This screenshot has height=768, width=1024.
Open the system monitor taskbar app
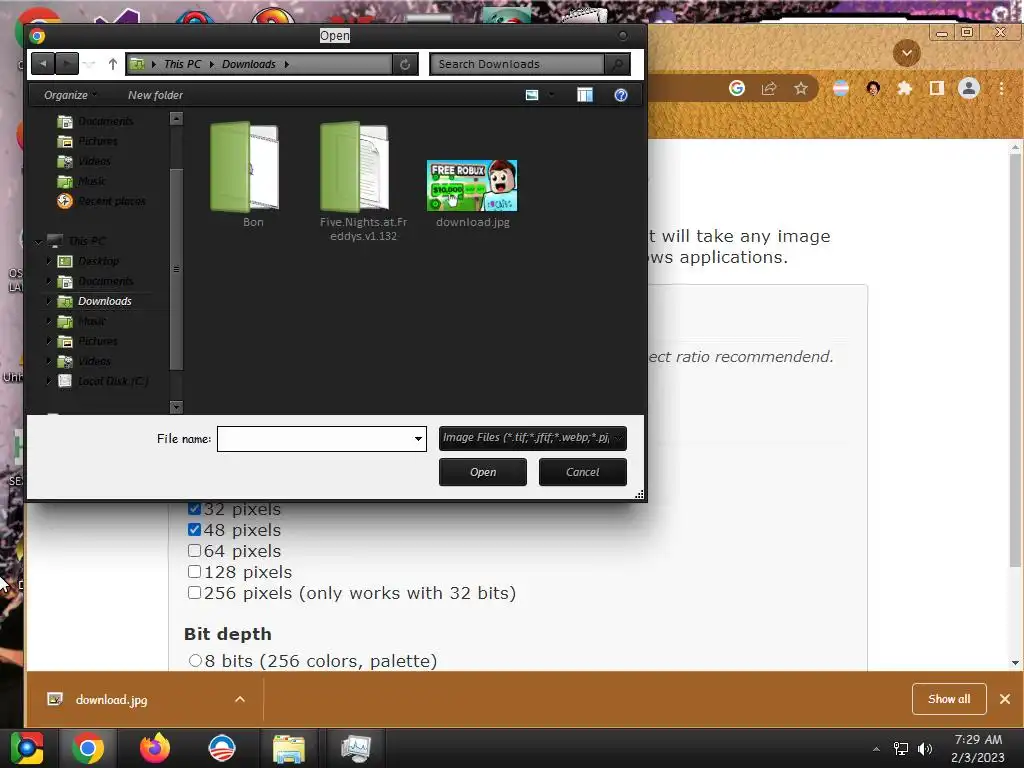[356, 748]
